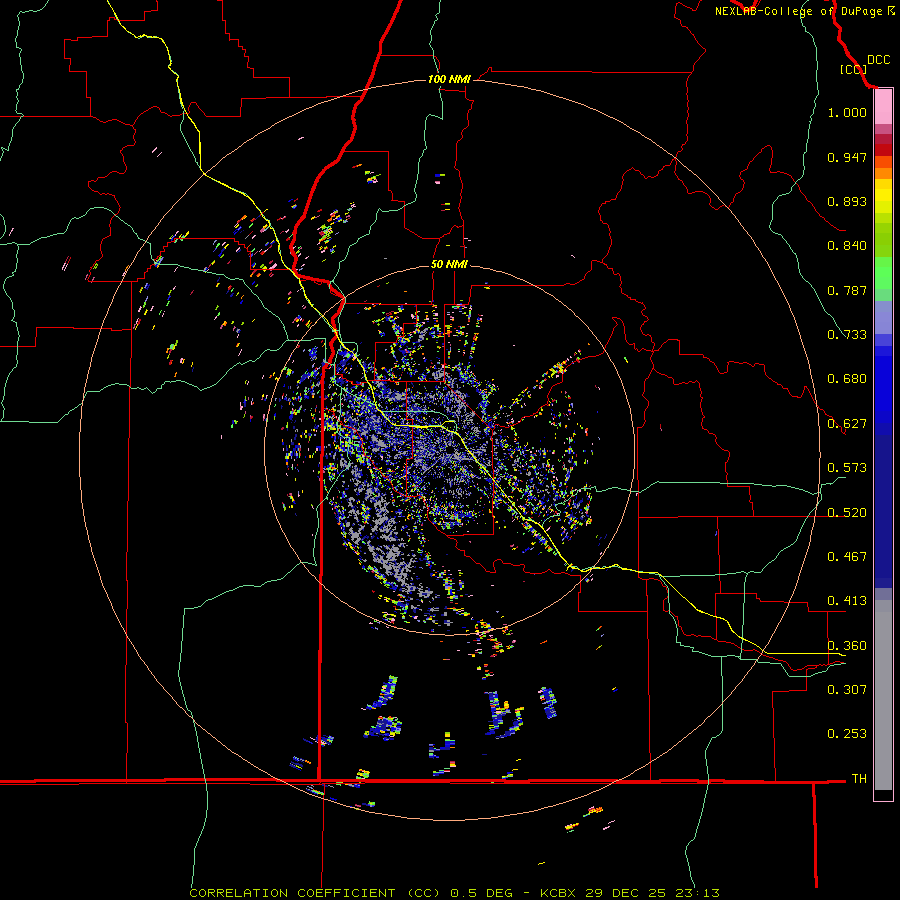The width and height of the screenshot is (900, 900).
Task: Click the [CC] units label
Action: 853,69
